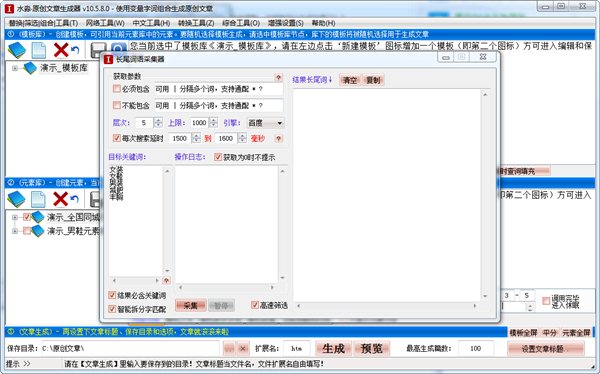Open 替换|筛选|组合|工具(T) menu

(x=43, y=23)
